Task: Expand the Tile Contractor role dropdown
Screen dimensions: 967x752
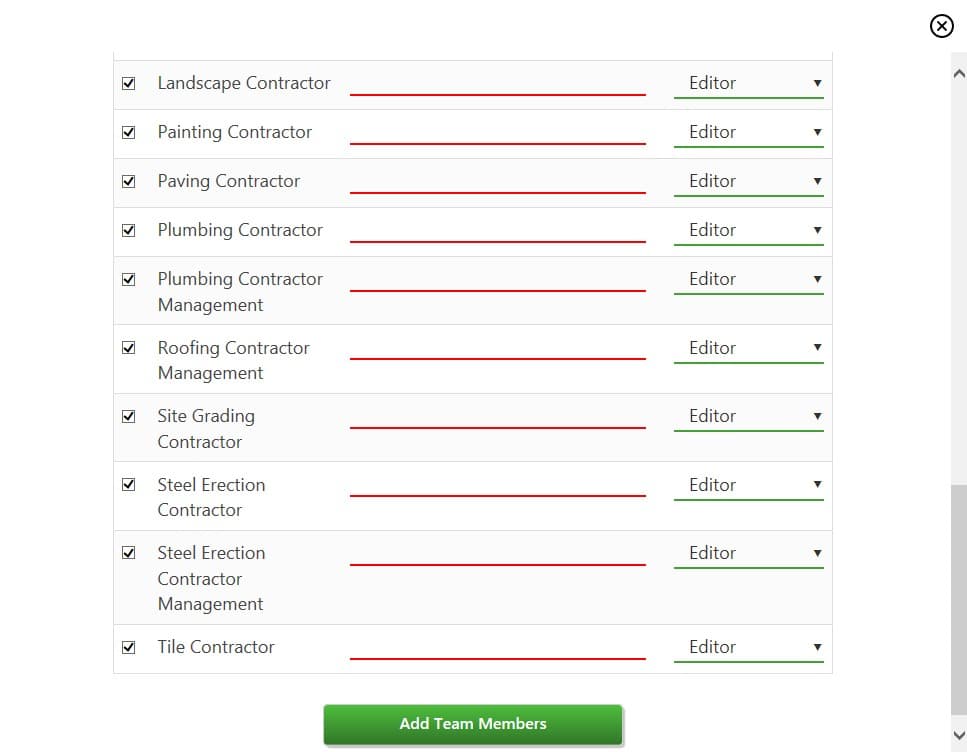Action: click(x=749, y=647)
